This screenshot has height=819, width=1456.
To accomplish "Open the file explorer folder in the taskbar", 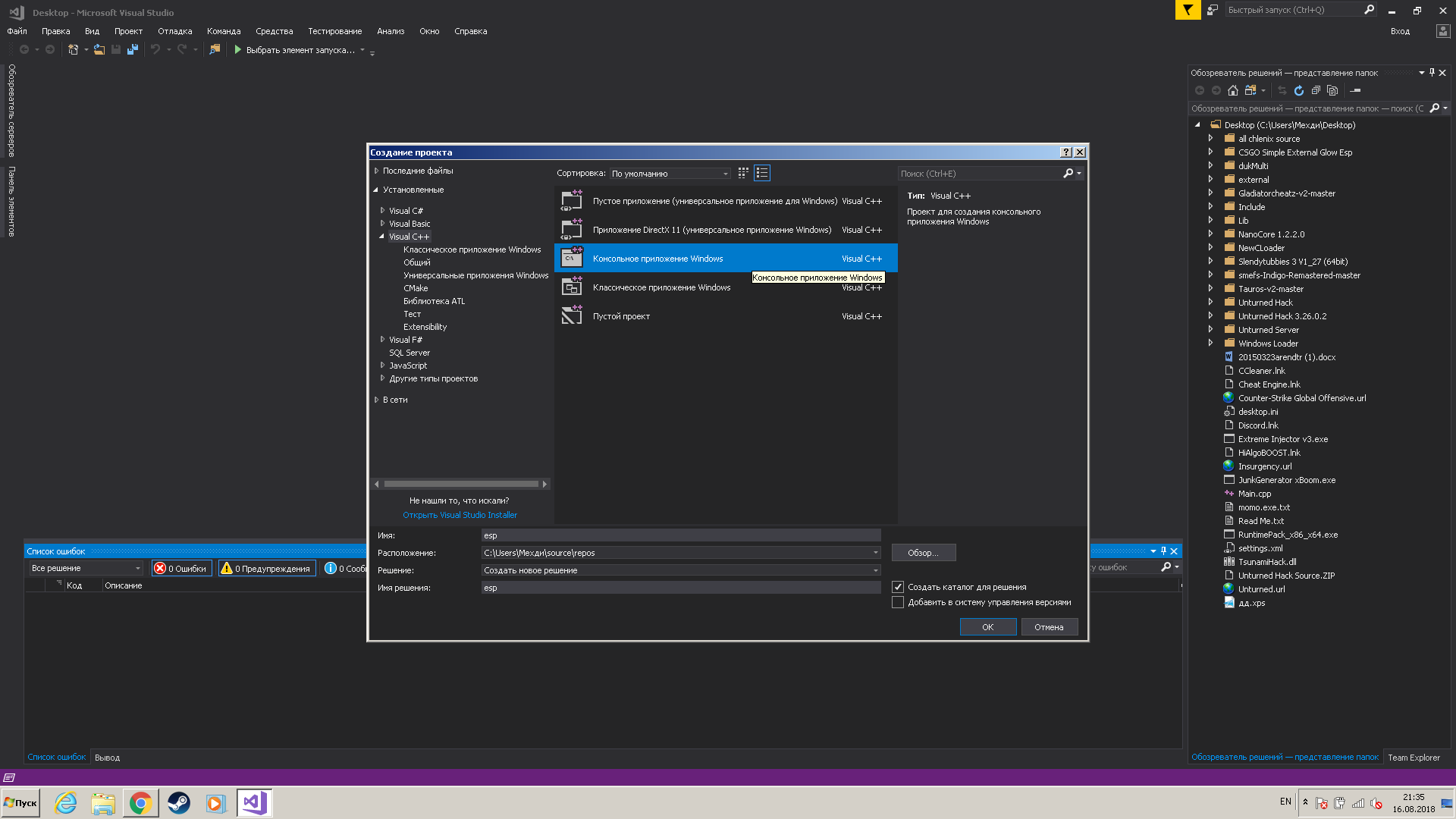I will coord(102,802).
